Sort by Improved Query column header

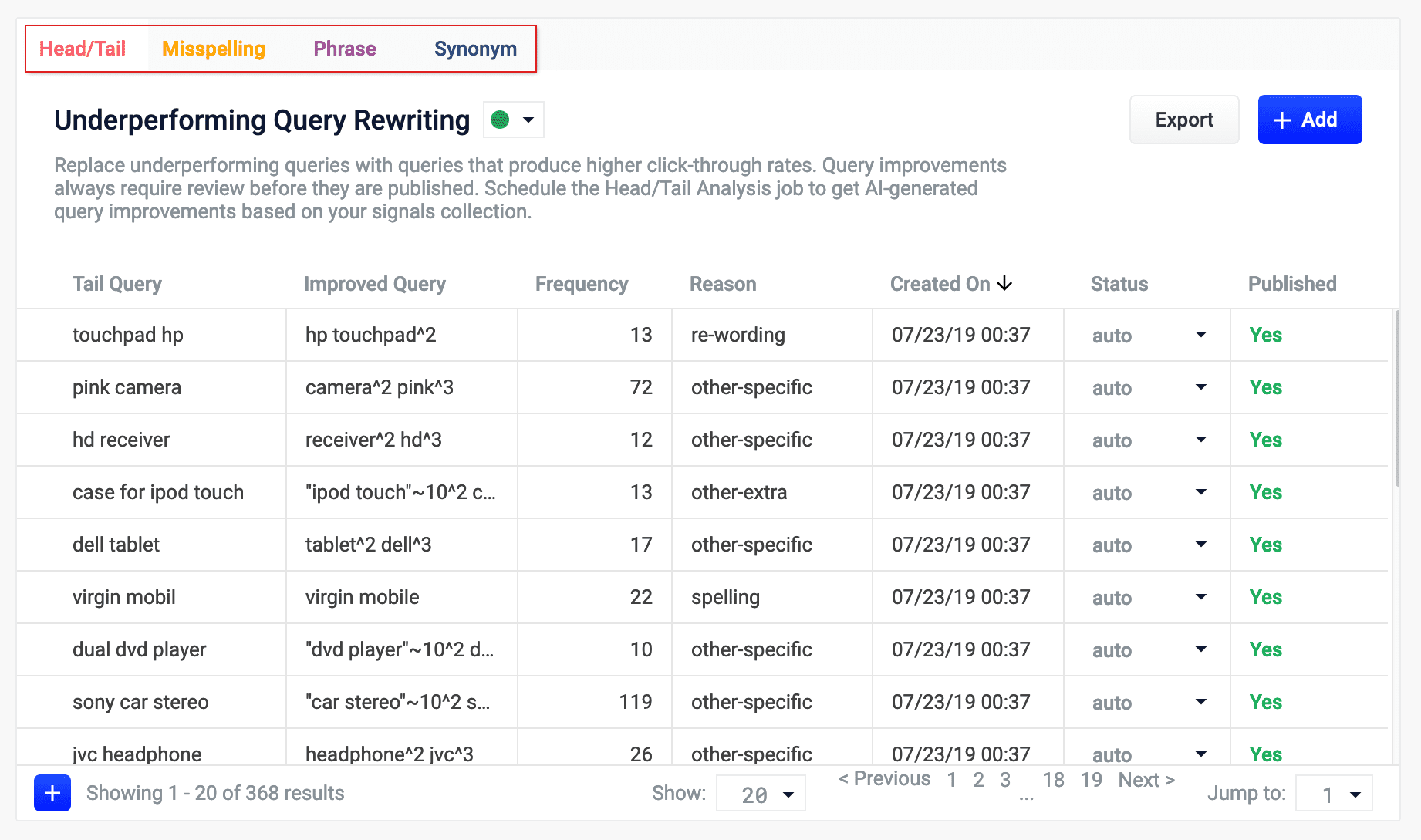click(x=375, y=284)
